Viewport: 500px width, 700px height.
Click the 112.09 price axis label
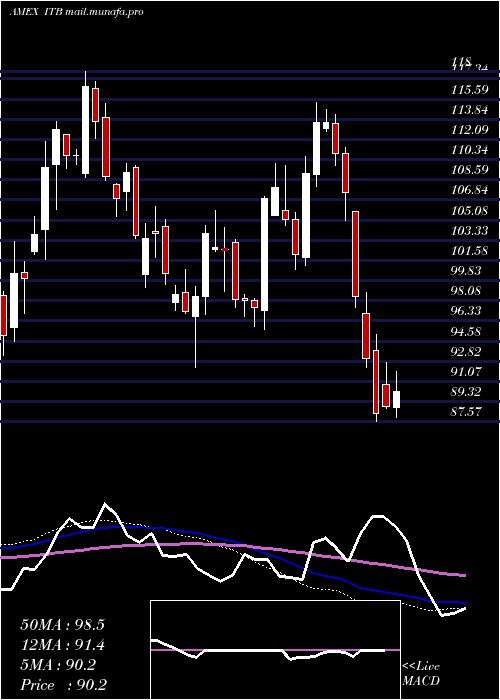click(x=469, y=130)
